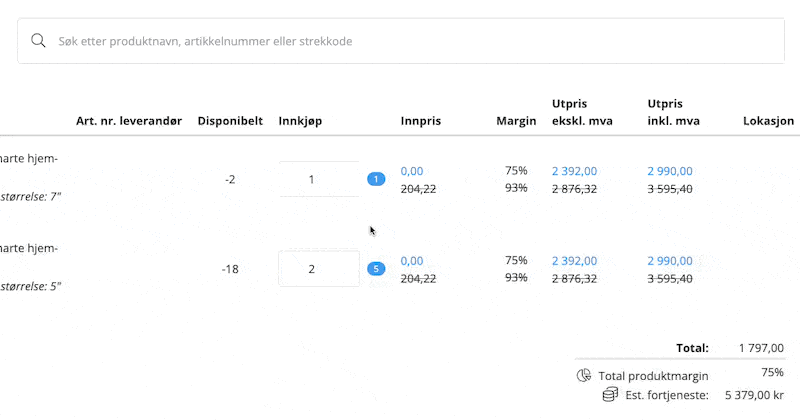Click second row's 2 392,00 price excl. mva
The image size is (800, 420).
tap(574, 261)
